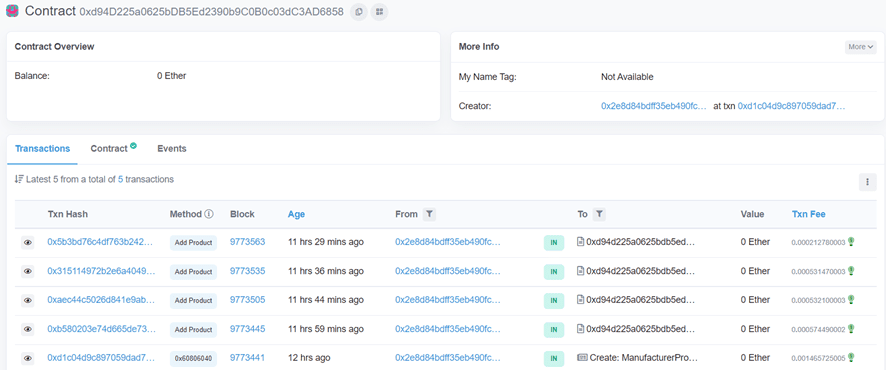The width and height of the screenshot is (886, 370).
Task: Switch to the Transactions tab
Action: 42,149
